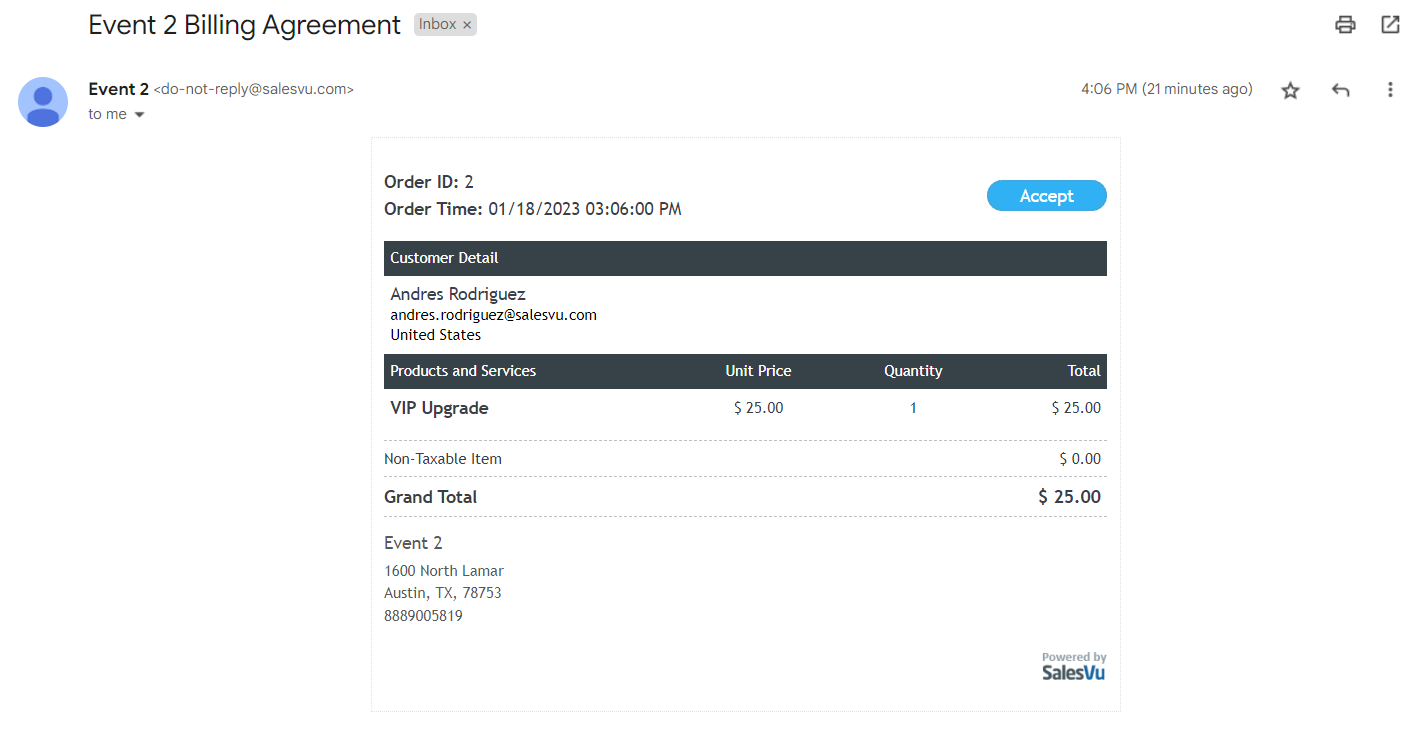Click the do-not-reply@salesvu.com sender address
Screen dimensions: 1416x729
point(253,89)
